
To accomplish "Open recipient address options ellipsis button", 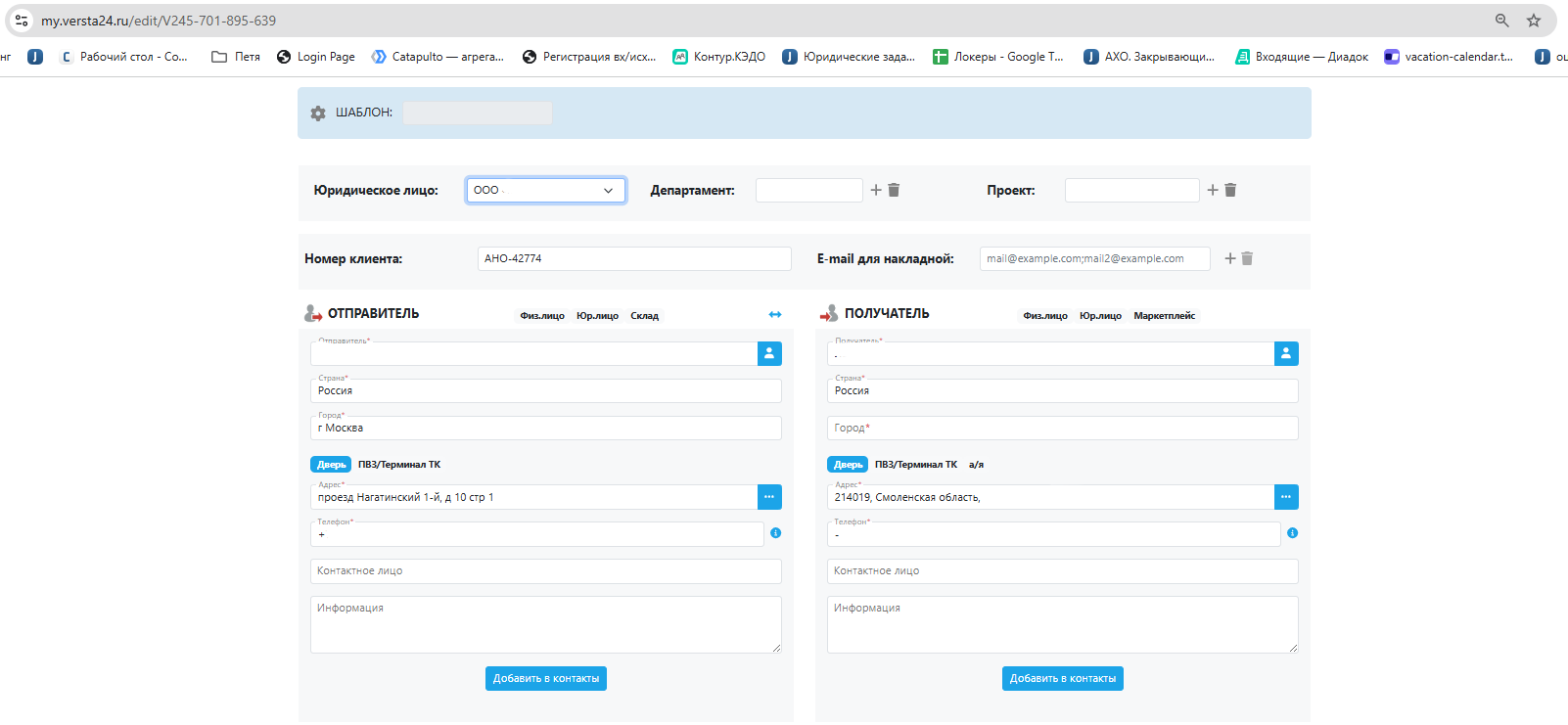I will [1286, 497].
